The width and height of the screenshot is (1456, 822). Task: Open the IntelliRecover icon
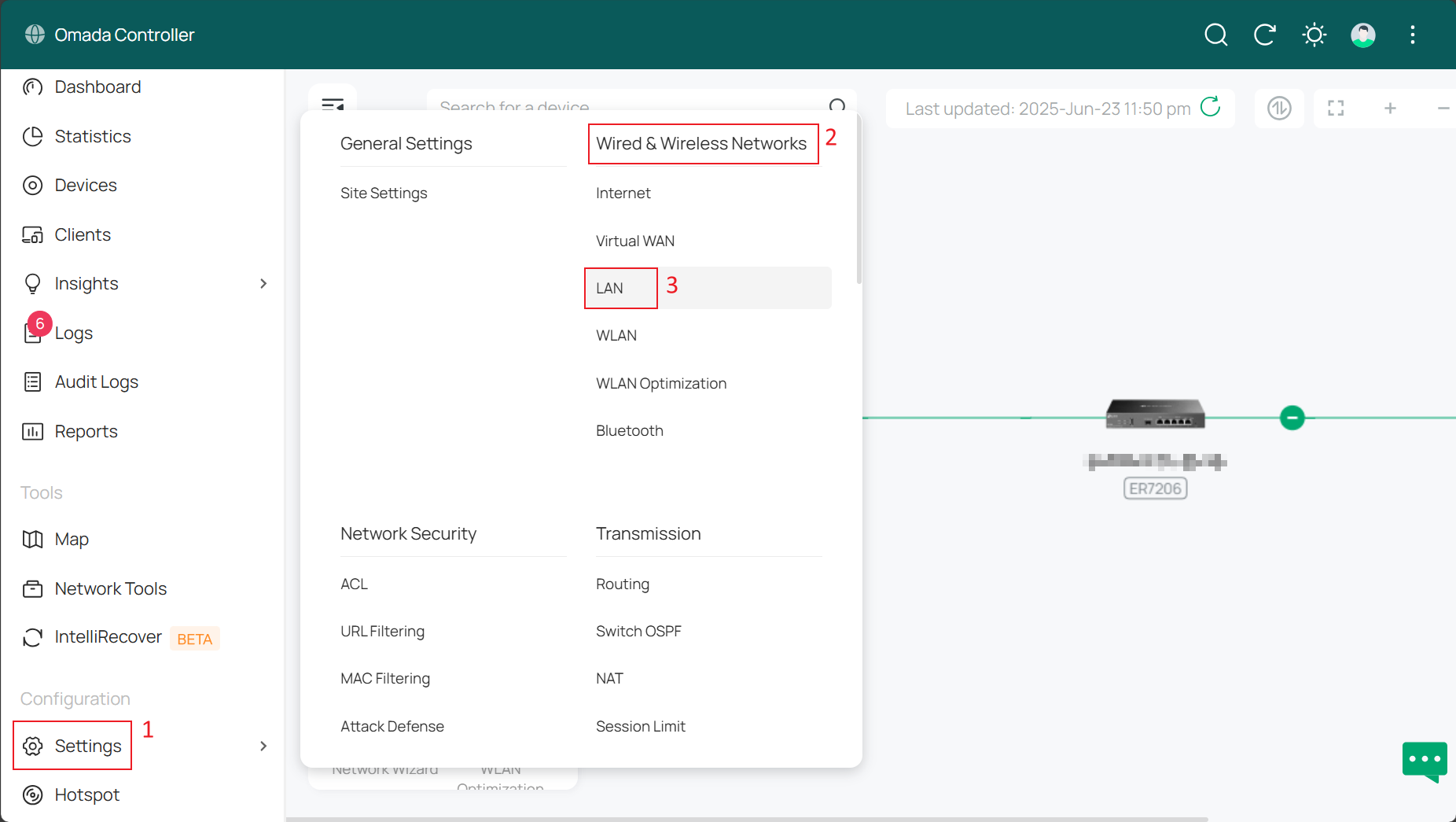click(x=32, y=637)
